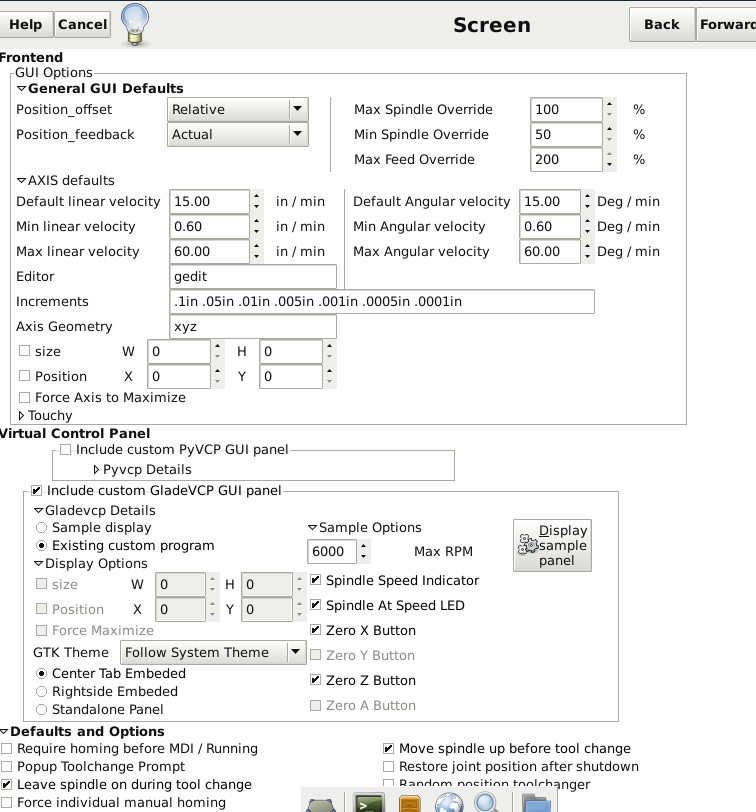Screen dimensions: 756x812
Task: Increase Default Angular velocity with up arrow
Action: (x=587, y=196)
